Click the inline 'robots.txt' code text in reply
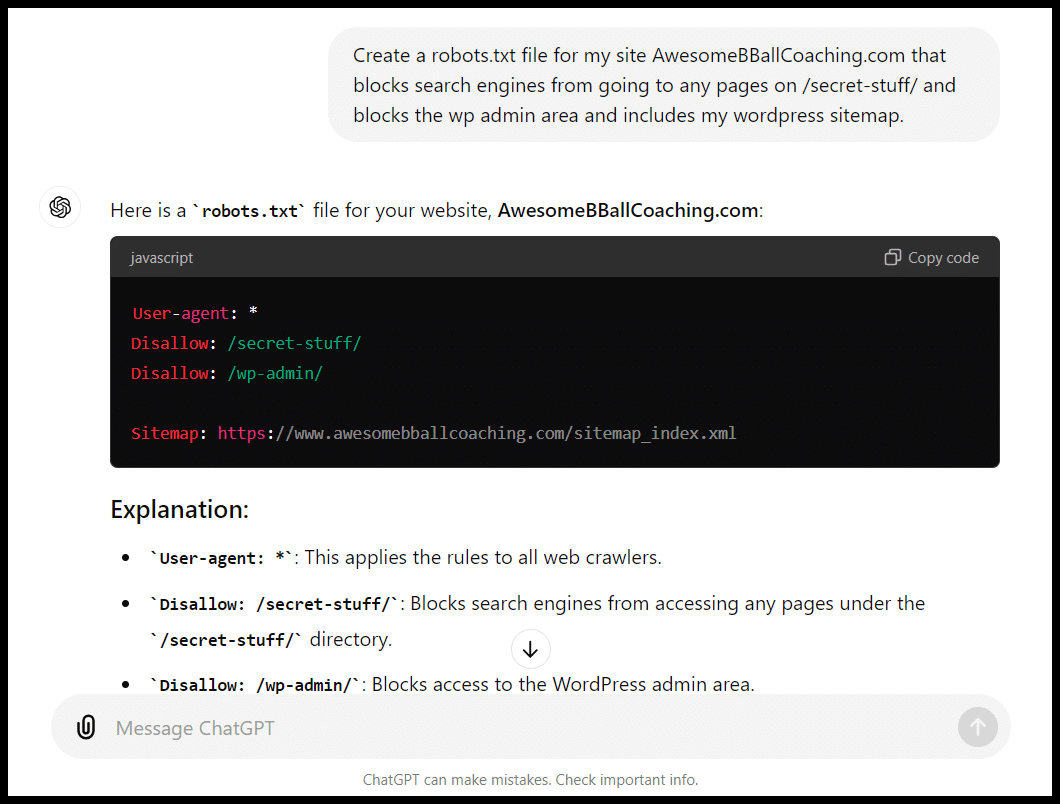This screenshot has width=1060, height=804. [249, 211]
